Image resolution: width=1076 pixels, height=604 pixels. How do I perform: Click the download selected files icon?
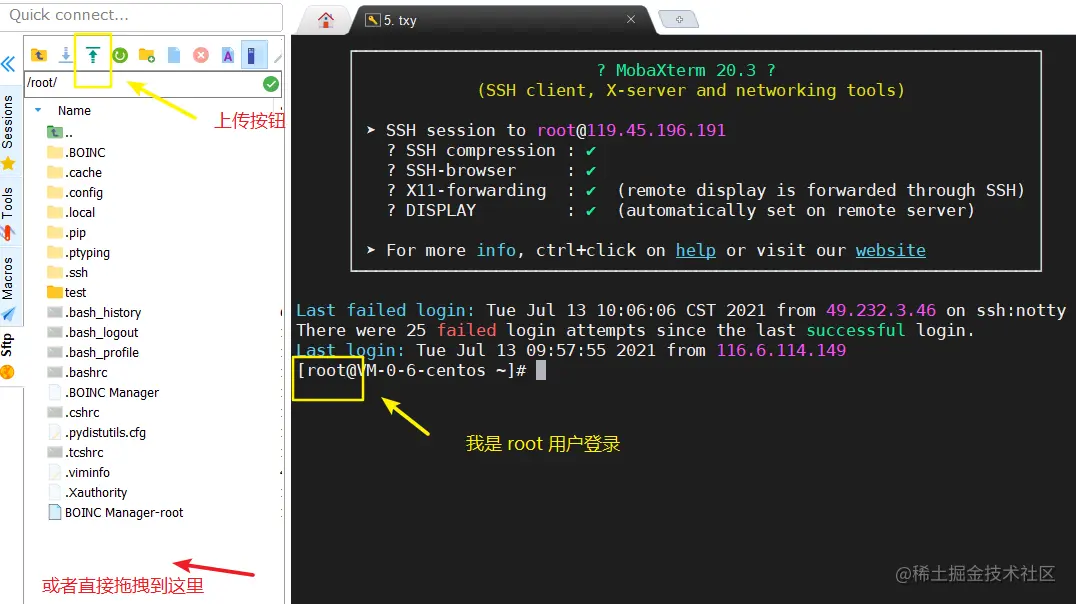[65, 55]
